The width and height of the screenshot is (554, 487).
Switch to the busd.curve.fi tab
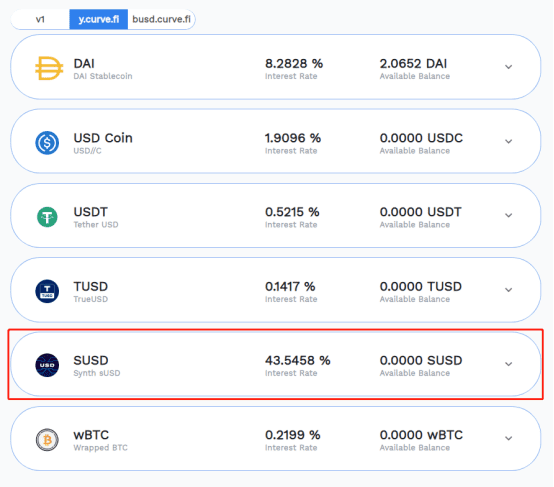[x=161, y=19]
